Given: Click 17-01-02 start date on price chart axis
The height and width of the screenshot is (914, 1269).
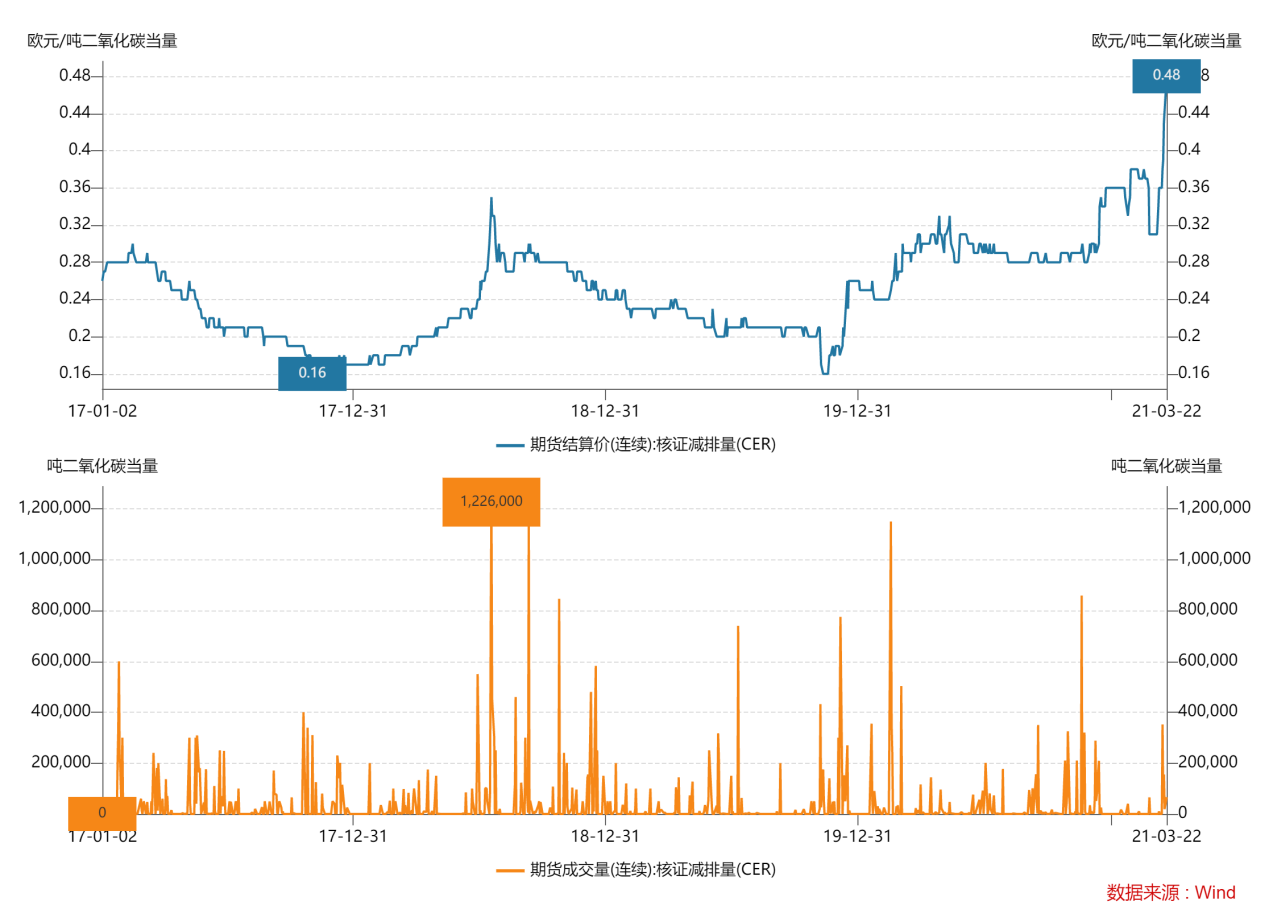Looking at the screenshot, I should click(x=102, y=411).
